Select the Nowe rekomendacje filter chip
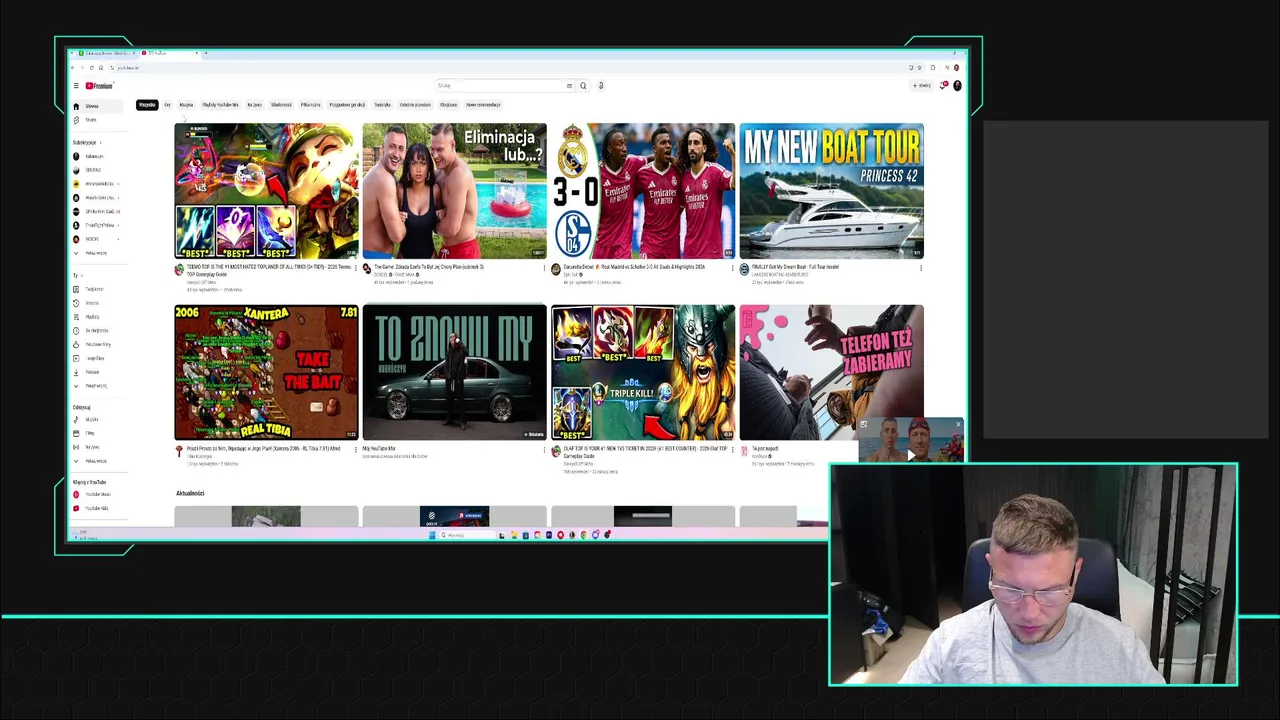Screen dimensions: 1280x720 (x=483, y=105)
